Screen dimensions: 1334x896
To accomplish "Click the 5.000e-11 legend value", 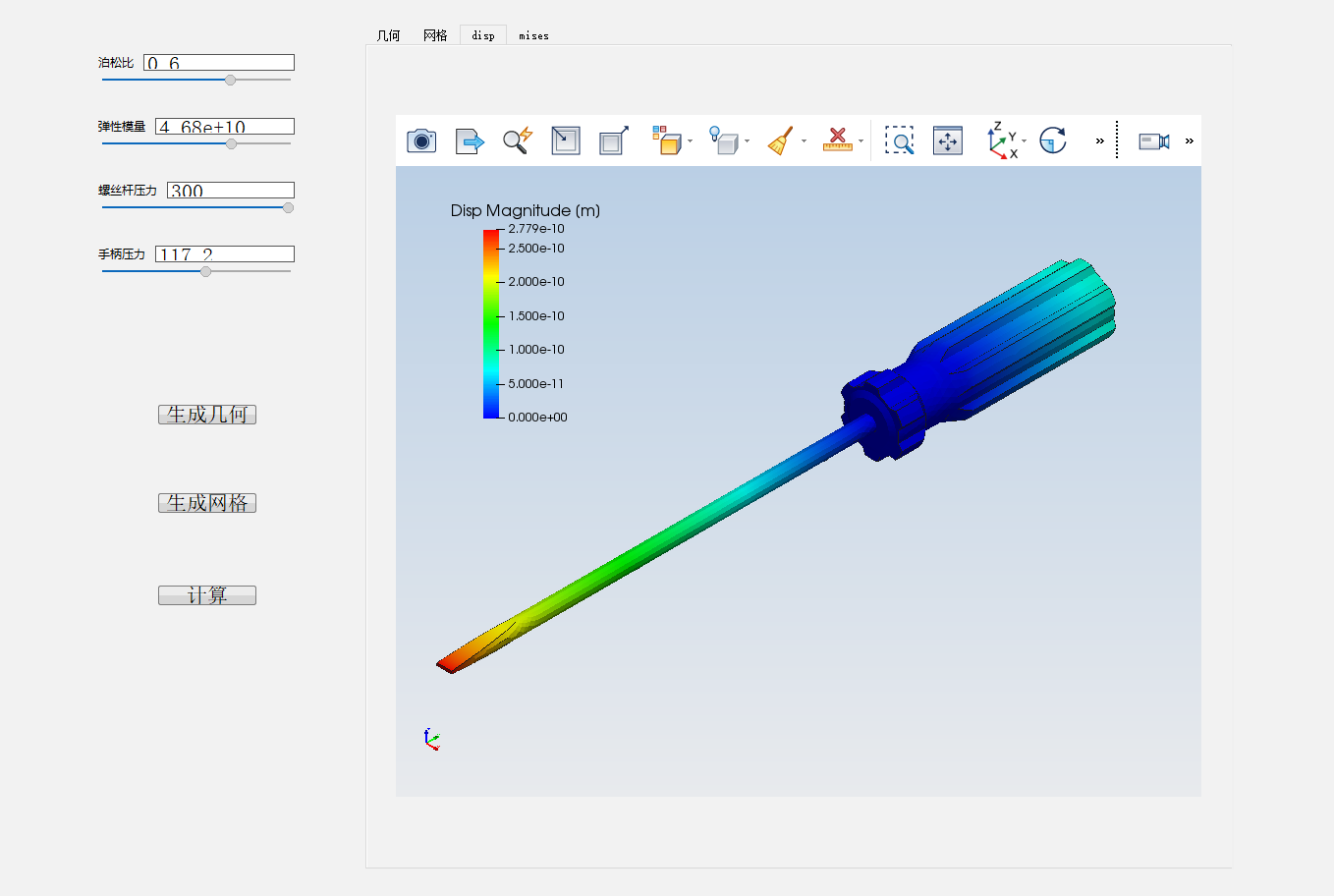I will [536, 384].
